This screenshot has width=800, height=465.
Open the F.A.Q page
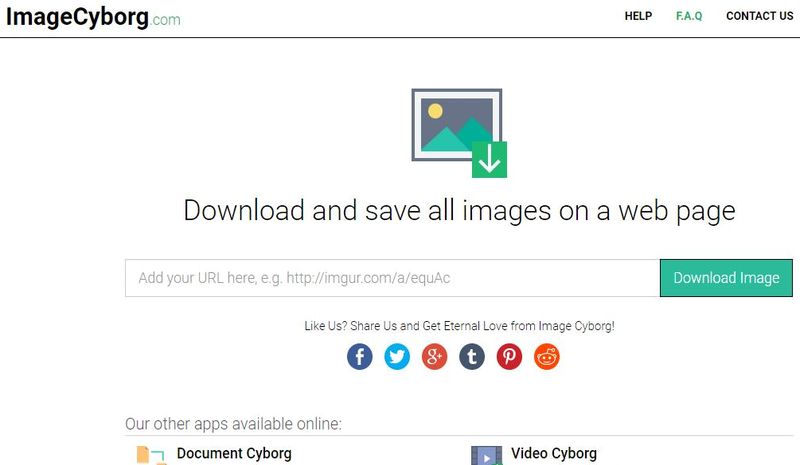point(689,16)
